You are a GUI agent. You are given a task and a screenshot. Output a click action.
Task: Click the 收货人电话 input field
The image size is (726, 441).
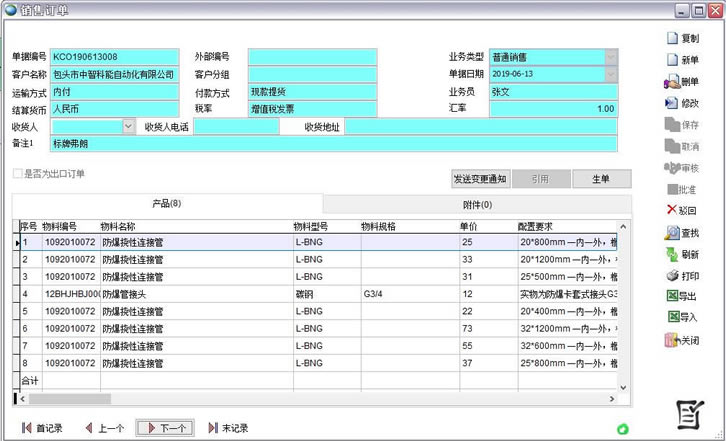[x=236, y=126]
